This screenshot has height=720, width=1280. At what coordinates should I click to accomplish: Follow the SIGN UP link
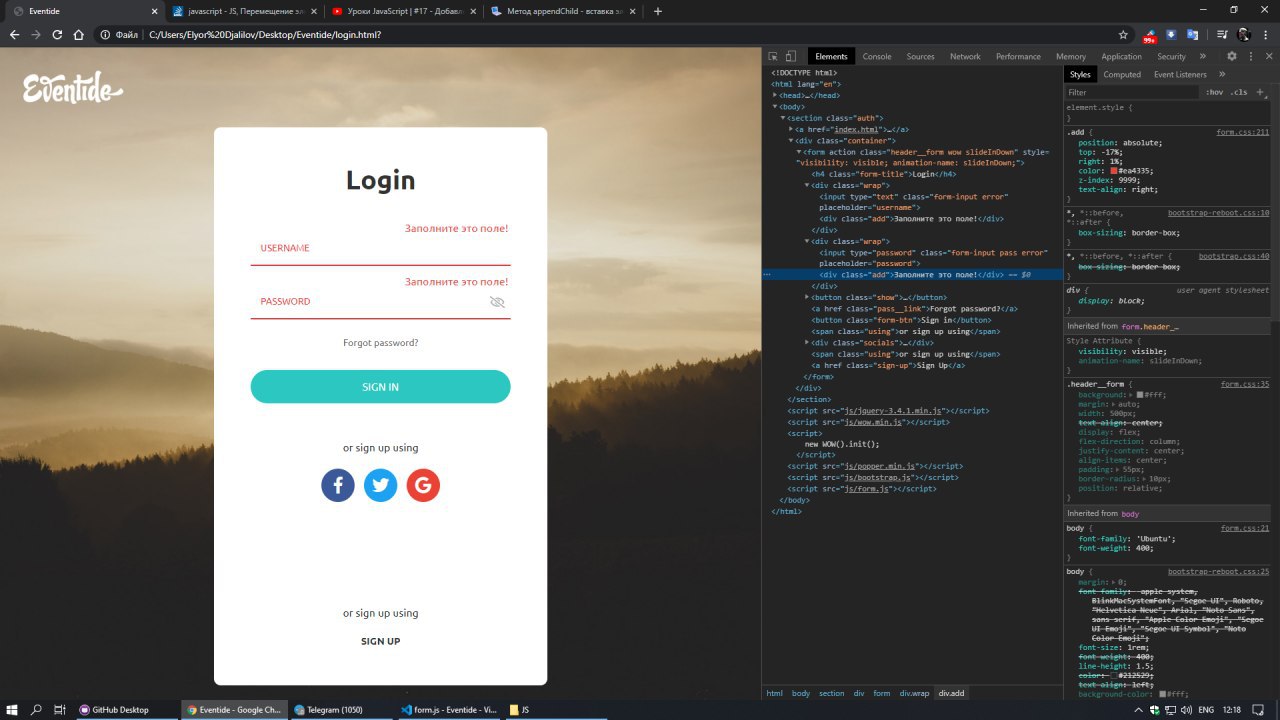tap(380, 641)
